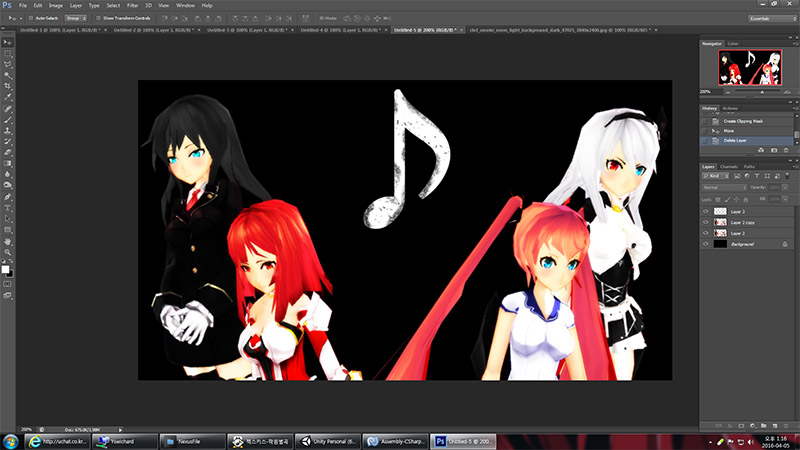The width and height of the screenshot is (800, 450).
Task: Select the Healing Brush tool
Action: click(8, 109)
